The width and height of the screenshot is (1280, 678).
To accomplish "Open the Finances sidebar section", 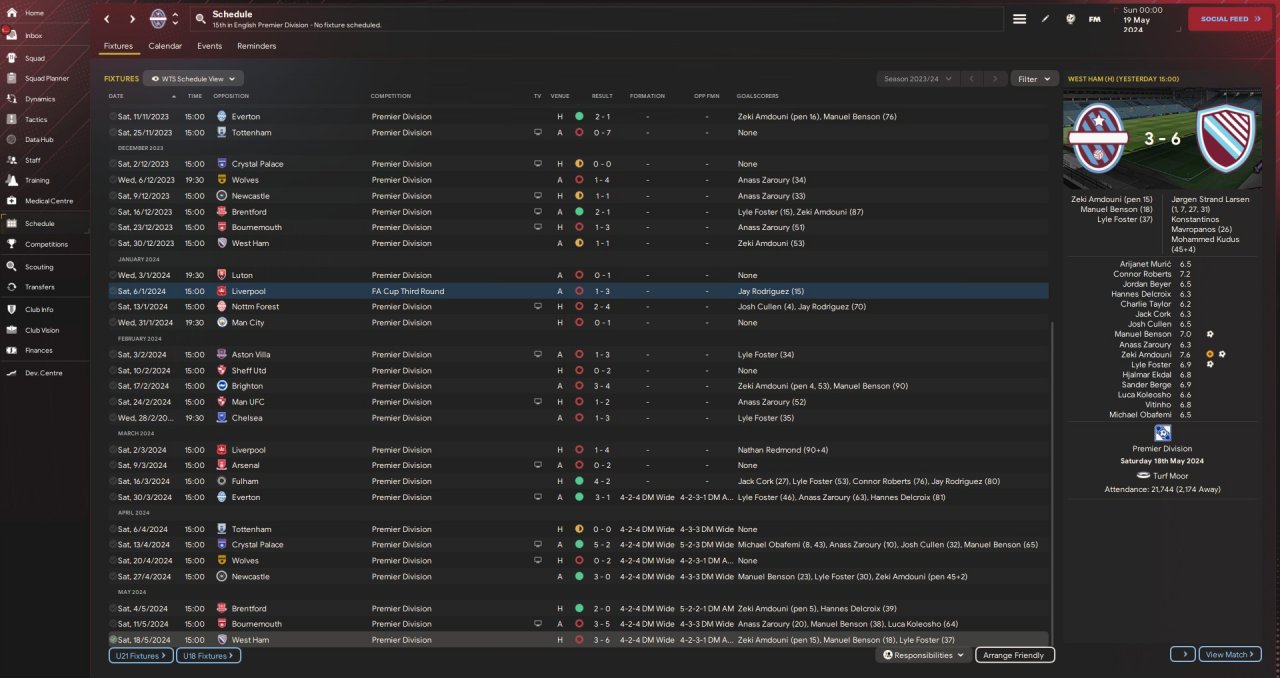I will click(44, 350).
